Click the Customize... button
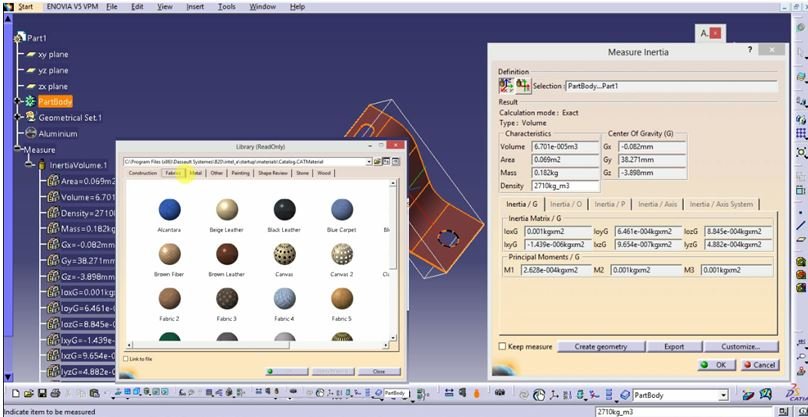808x417 pixels. (740, 347)
